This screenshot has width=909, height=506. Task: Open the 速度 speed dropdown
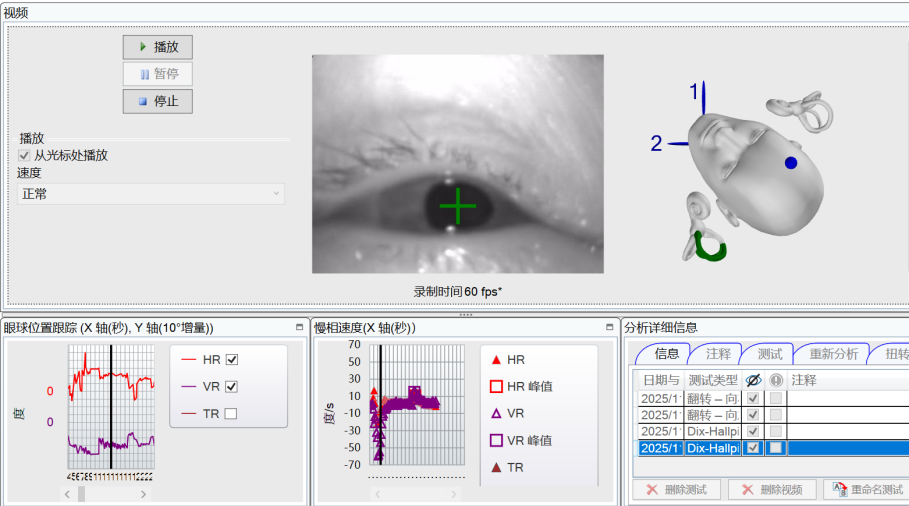pyautogui.click(x=151, y=194)
